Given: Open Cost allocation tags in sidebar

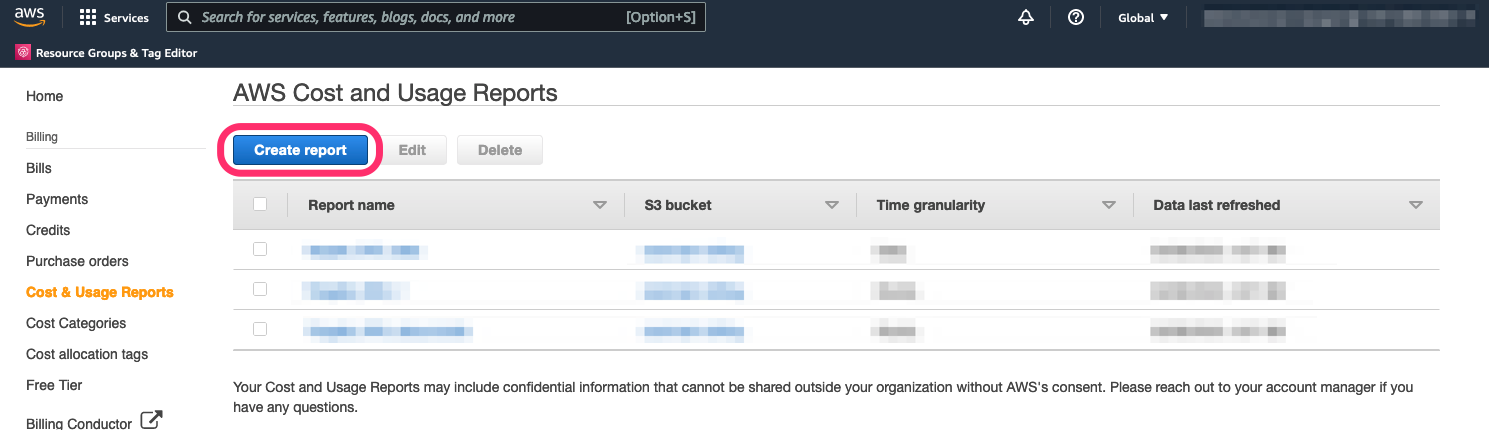Looking at the screenshot, I should coord(87,354).
